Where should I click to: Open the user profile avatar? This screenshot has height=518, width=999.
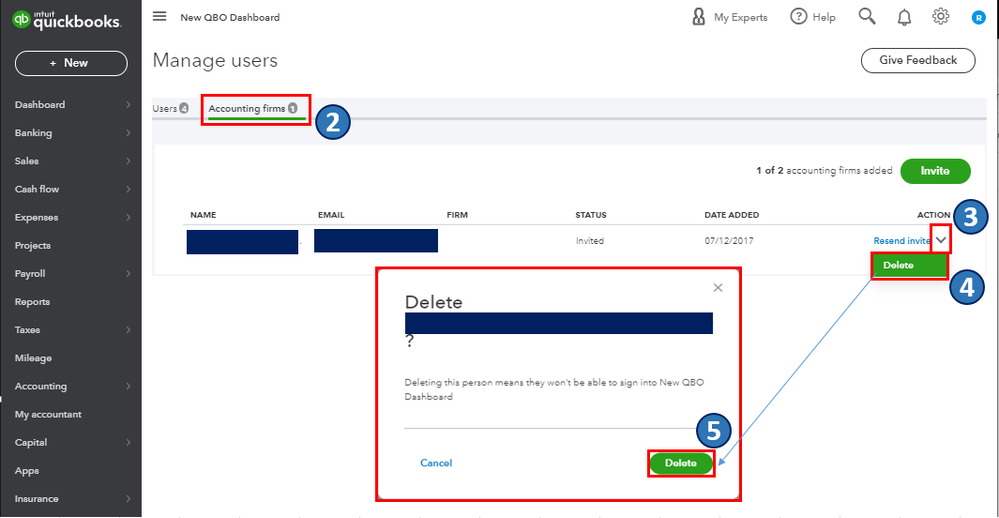(x=978, y=18)
